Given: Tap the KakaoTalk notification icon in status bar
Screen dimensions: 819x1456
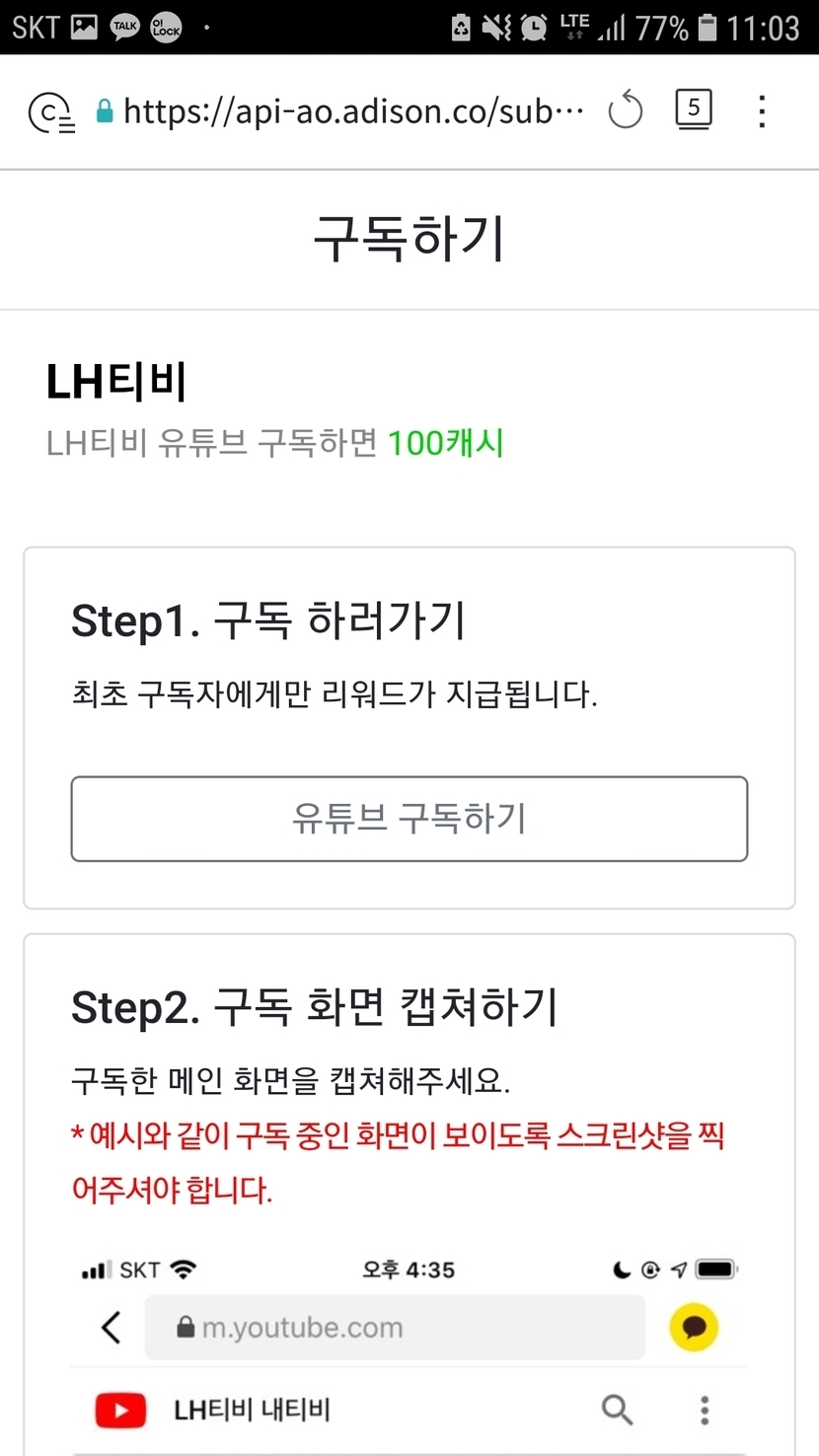Looking at the screenshot, I should [125, 28].
